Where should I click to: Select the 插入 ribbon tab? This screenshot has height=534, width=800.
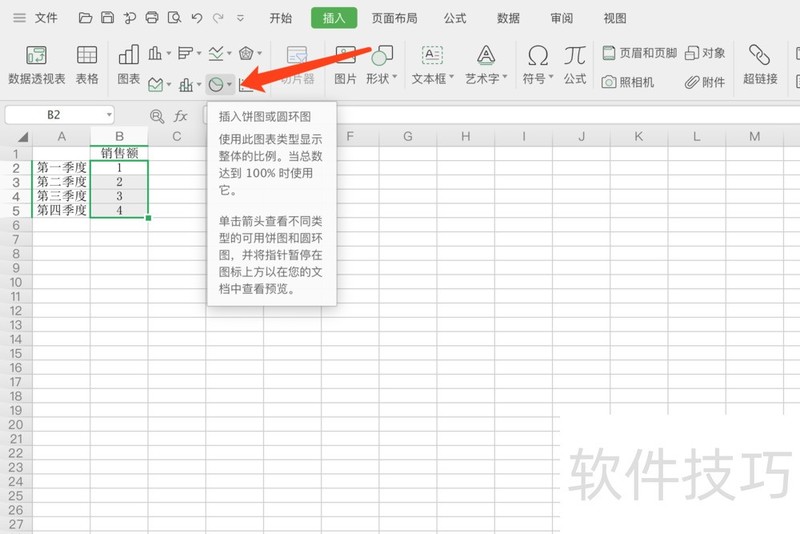tap(334, 18)
